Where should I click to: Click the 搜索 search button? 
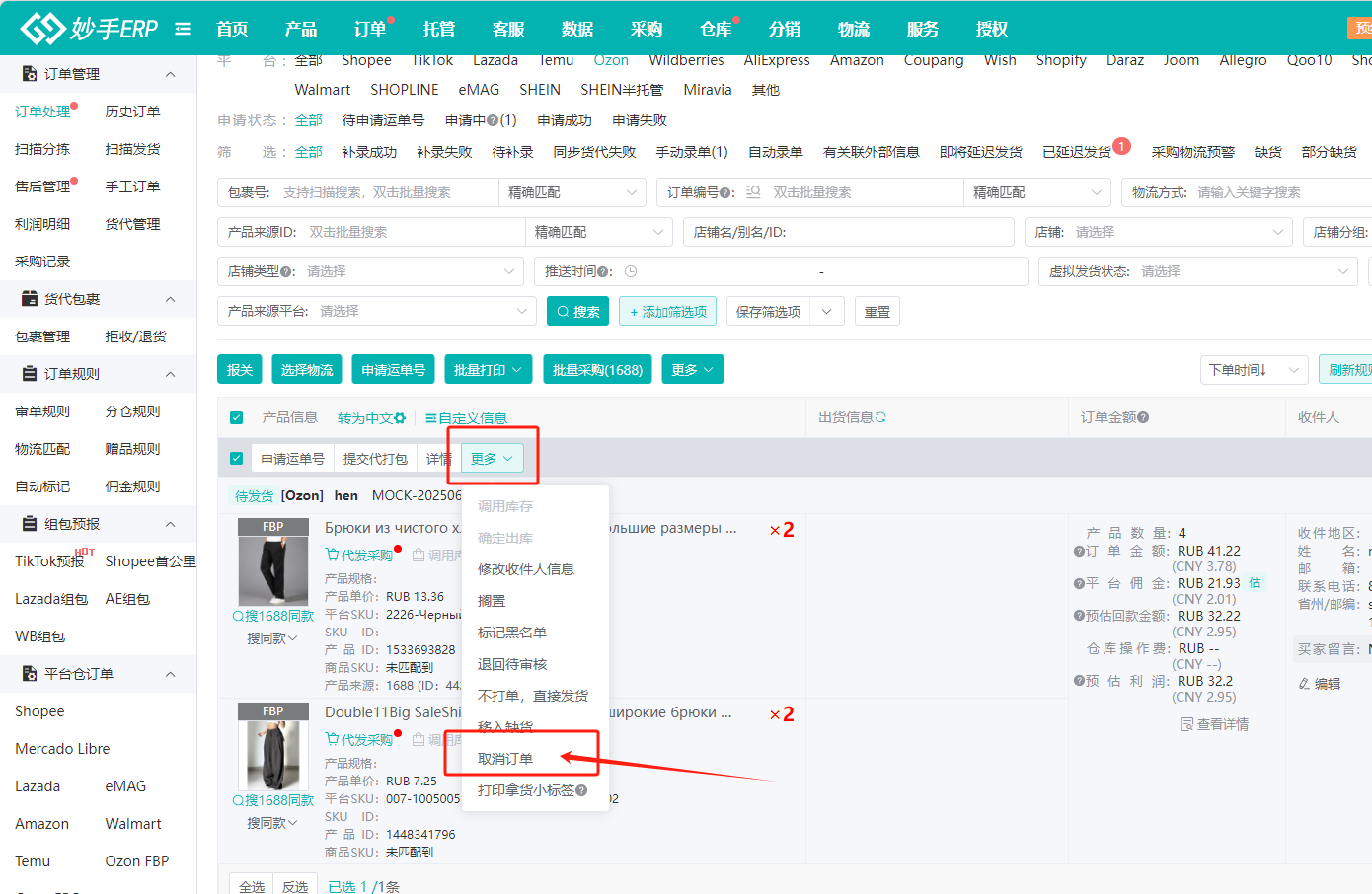point(577,311)
